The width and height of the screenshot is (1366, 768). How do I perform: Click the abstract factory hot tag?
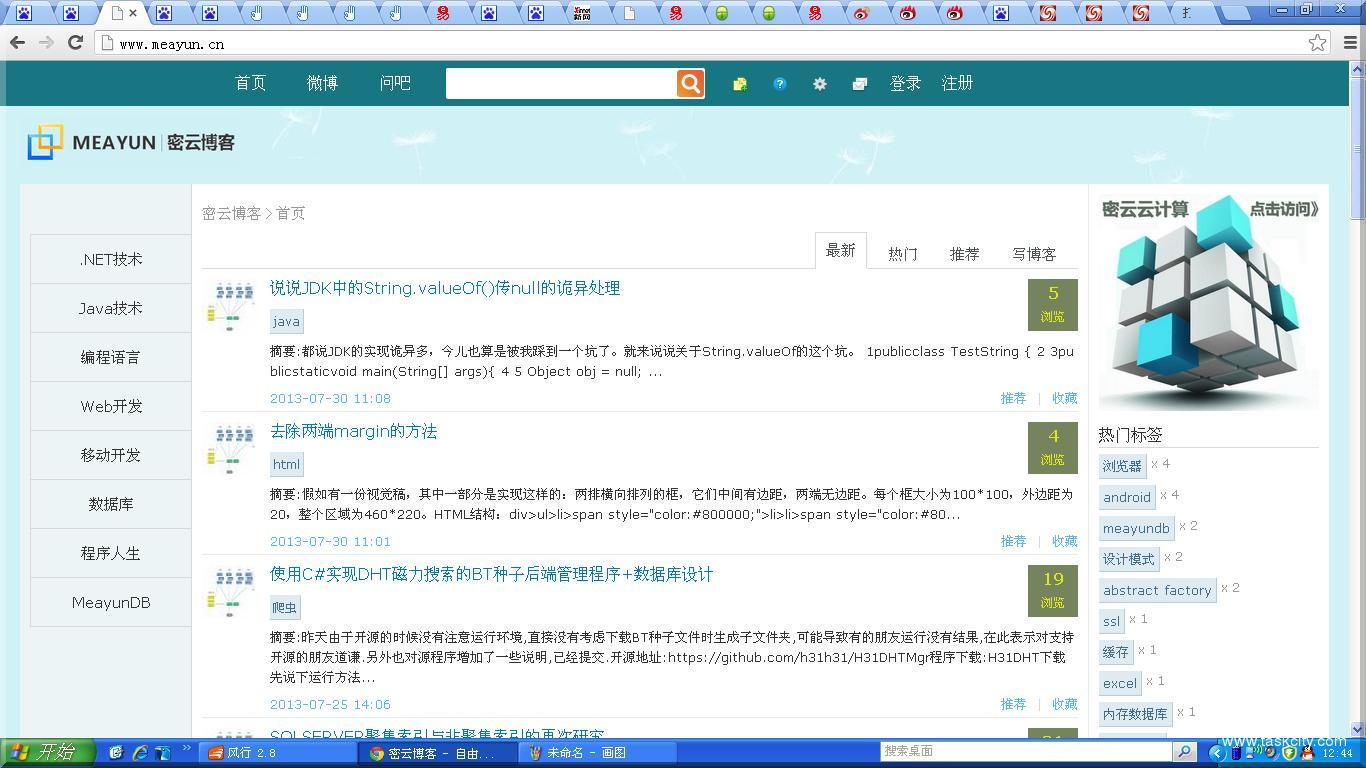(1157, 590)
